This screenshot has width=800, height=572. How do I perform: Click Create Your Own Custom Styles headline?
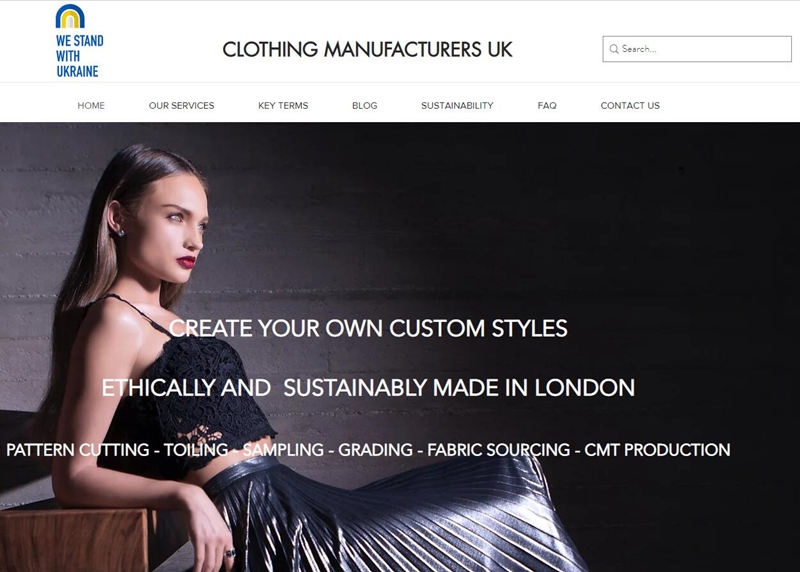click(368, 328)
